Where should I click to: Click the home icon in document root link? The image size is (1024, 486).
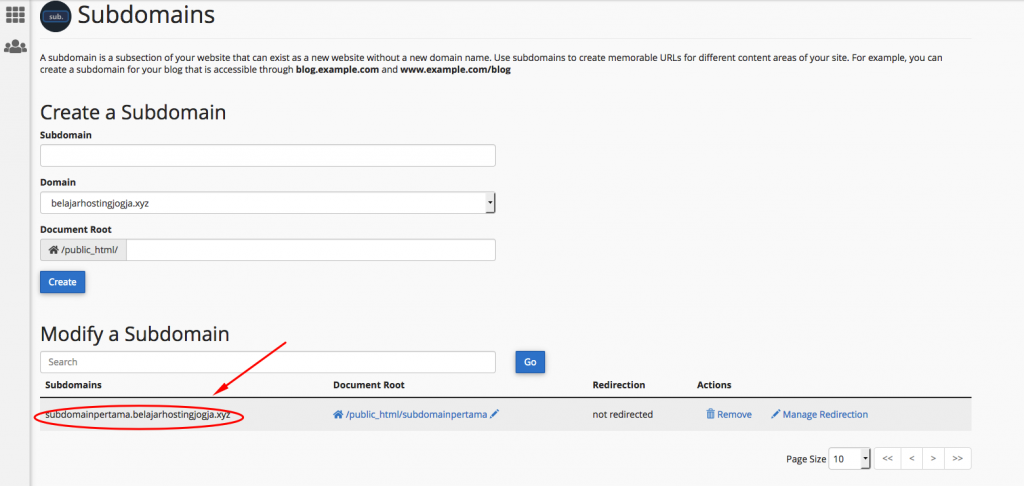click(x=338, y=414)
